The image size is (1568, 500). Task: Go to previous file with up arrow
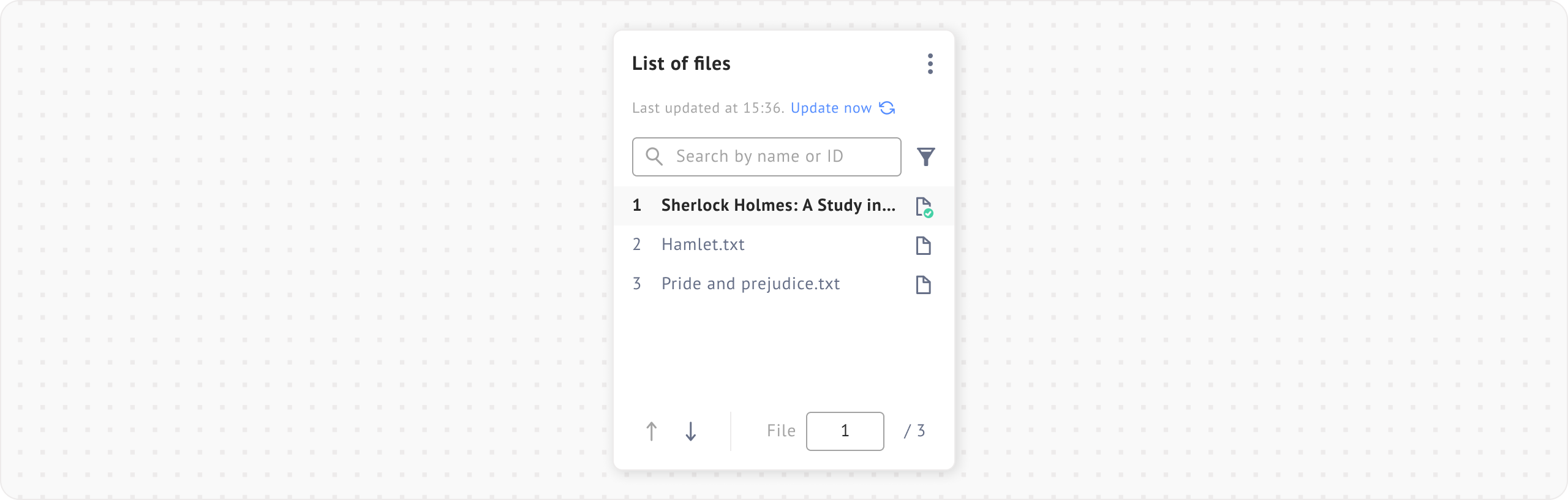click(x=652, y=431)
